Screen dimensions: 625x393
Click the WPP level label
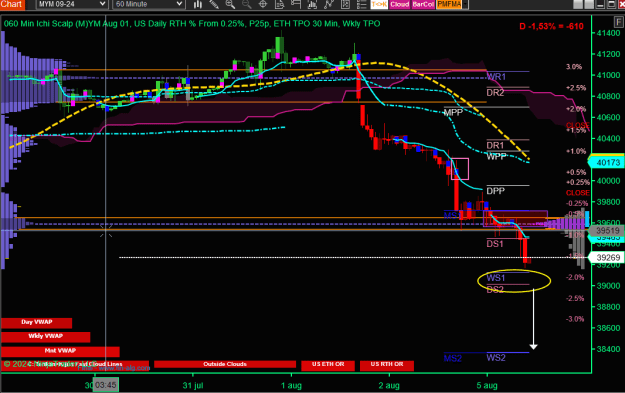tap(496, 156)
